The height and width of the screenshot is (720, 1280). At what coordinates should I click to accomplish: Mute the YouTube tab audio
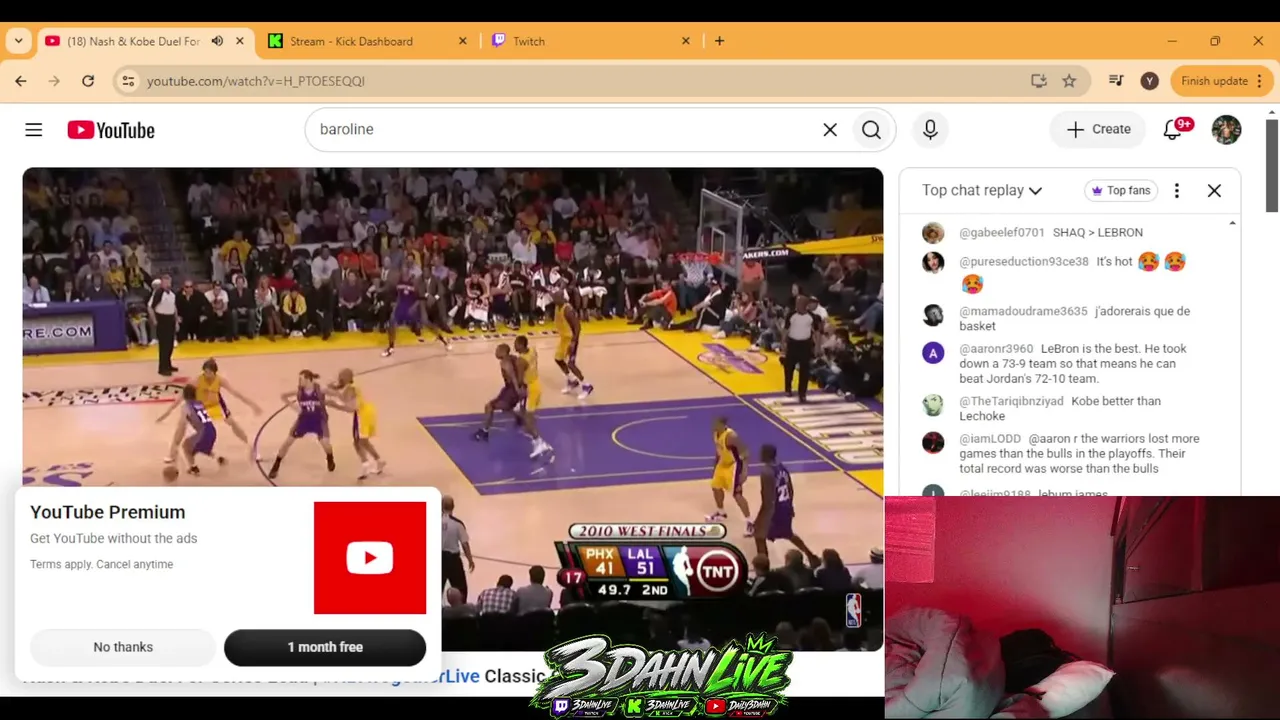pos(217,41)
